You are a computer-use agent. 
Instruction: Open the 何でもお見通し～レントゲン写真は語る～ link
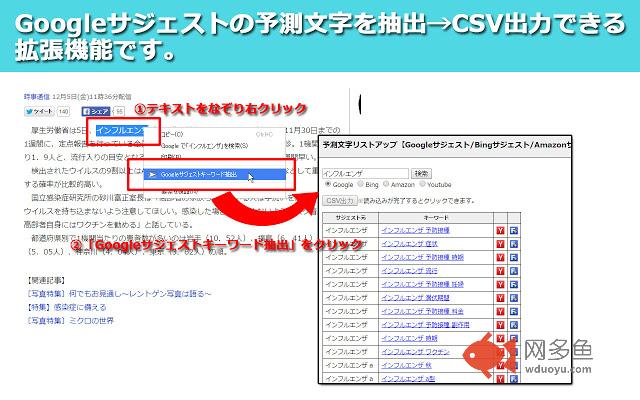tap(140, 293)
